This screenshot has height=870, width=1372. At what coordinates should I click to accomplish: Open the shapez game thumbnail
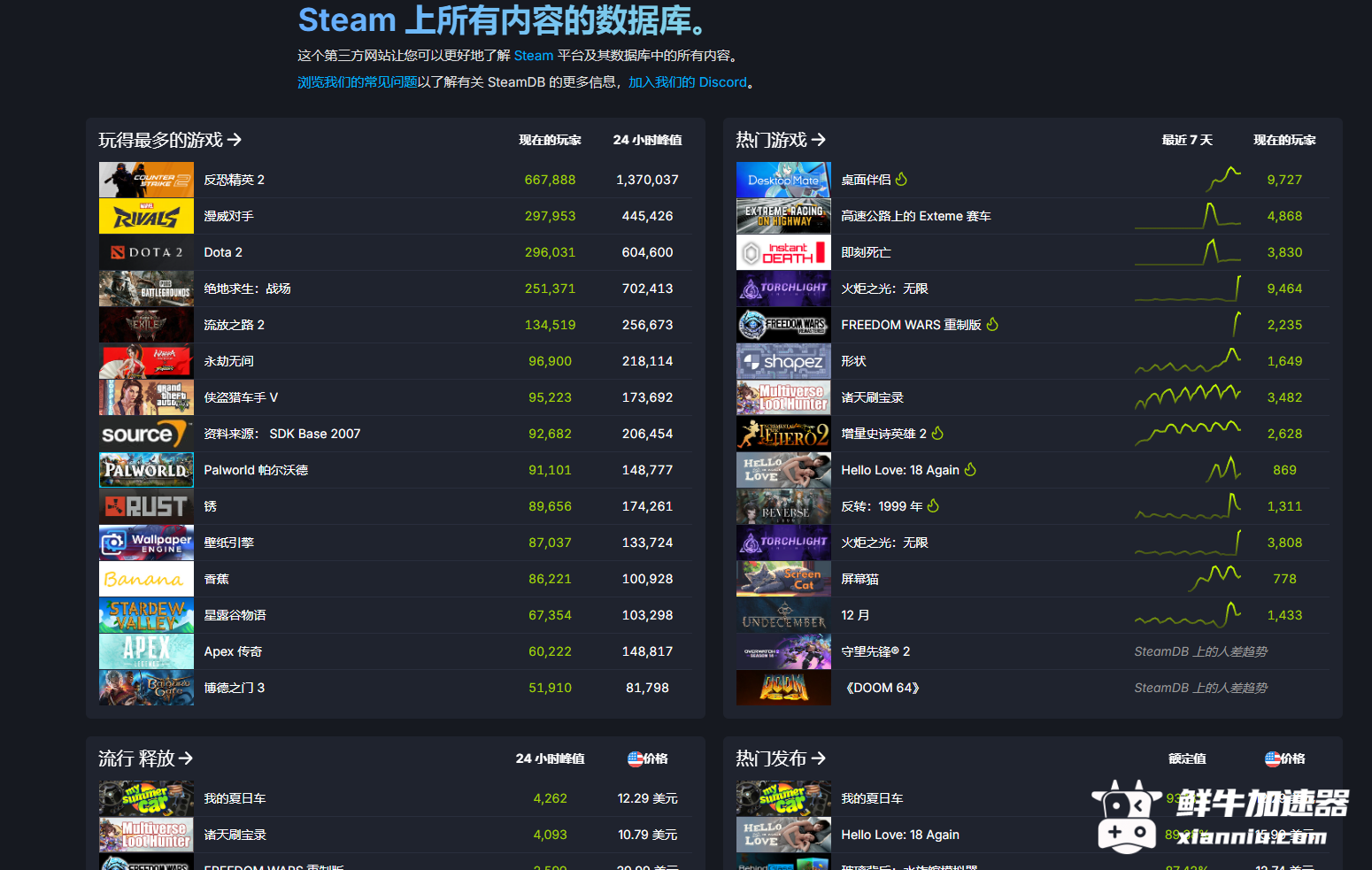[783, 361]
